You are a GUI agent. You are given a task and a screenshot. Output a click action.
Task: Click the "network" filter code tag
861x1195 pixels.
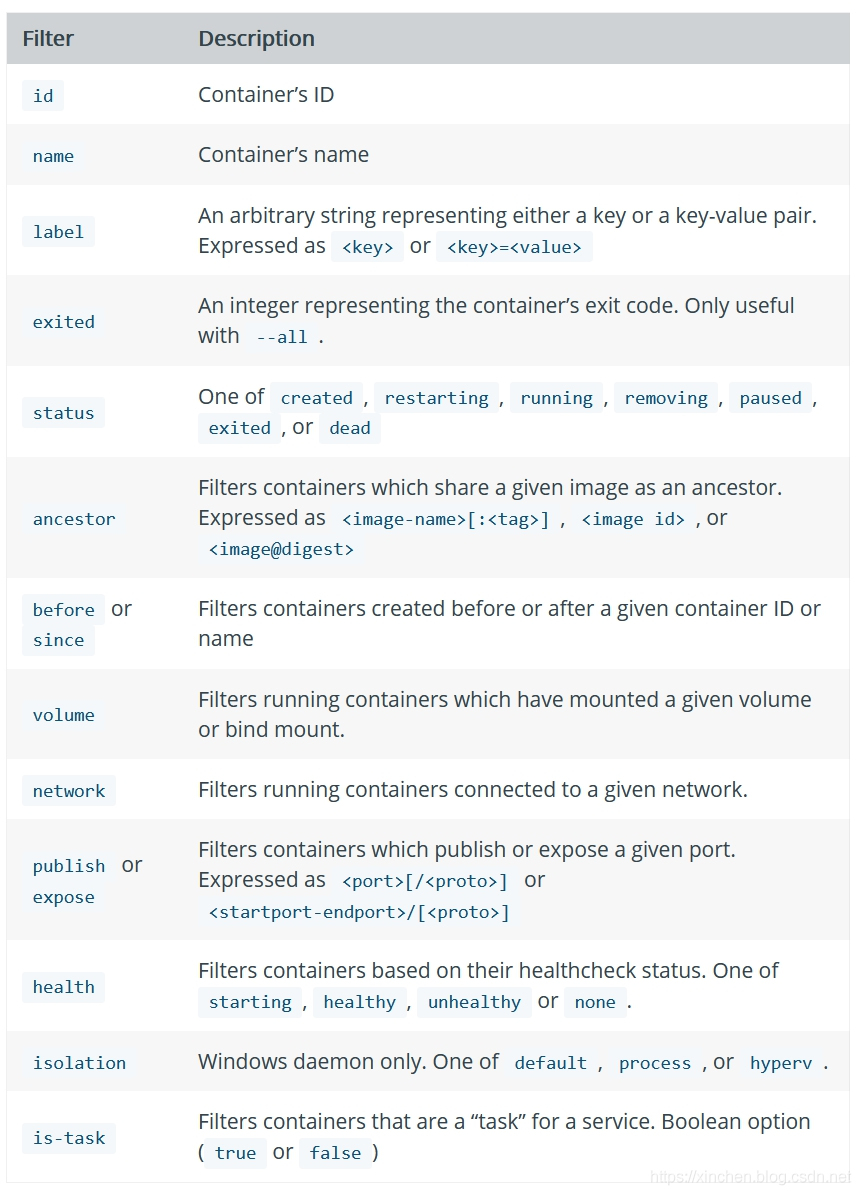click(69, 791)
